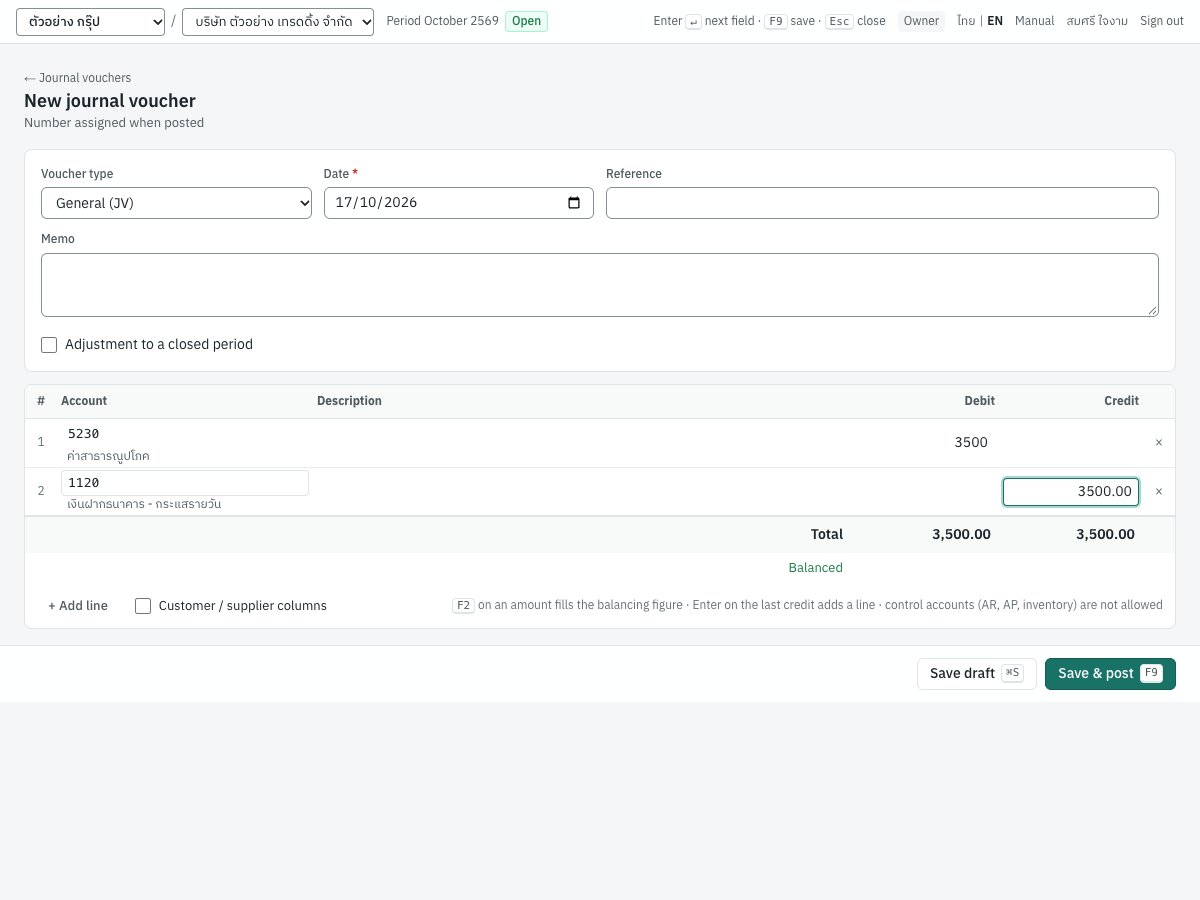The height and width of the screenshot is (900, 1200).
Task: Open the Manual link
Action: point(1034,21)
